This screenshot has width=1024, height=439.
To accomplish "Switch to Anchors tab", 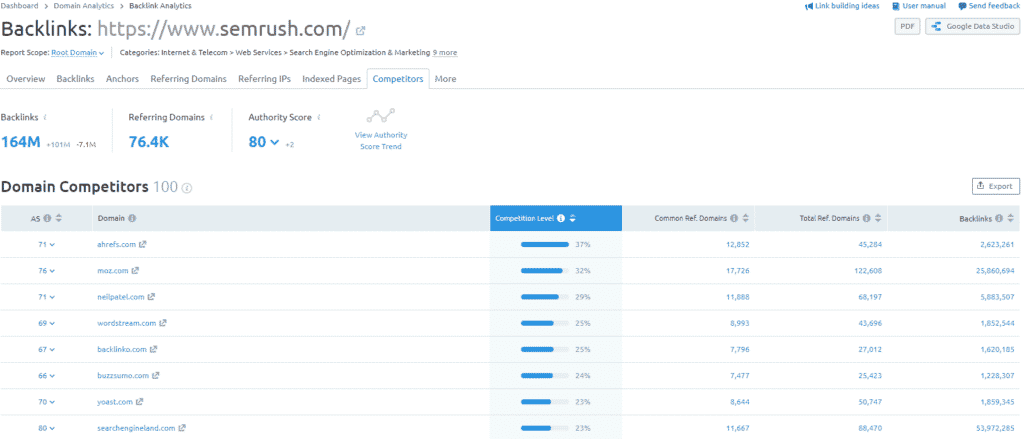I will tap(122, 78).
